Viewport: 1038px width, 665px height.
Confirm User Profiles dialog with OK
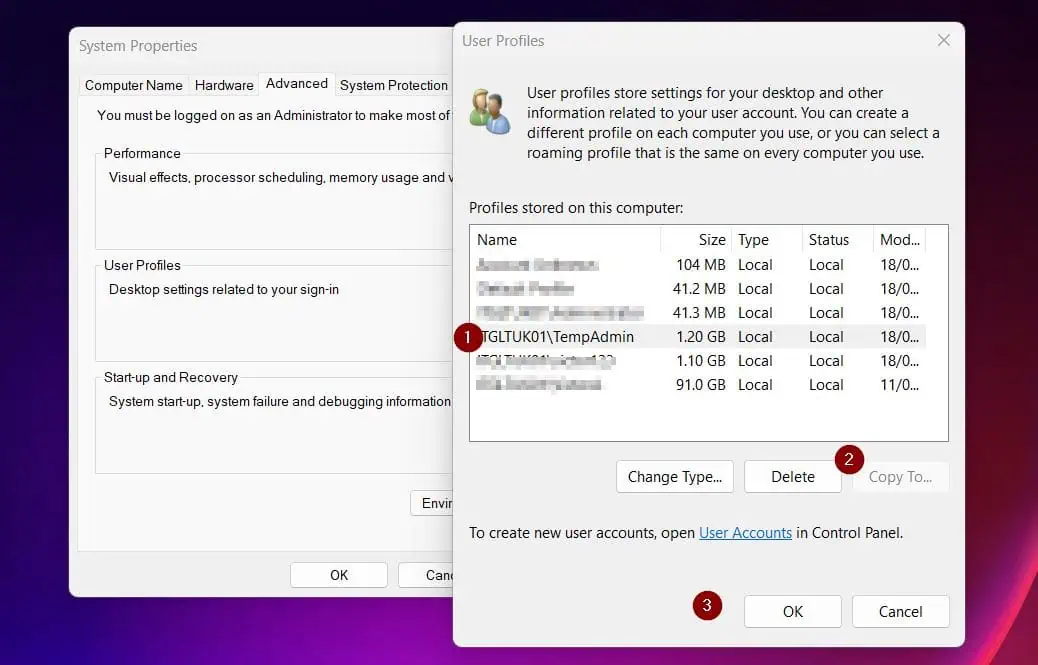point(792,611)
